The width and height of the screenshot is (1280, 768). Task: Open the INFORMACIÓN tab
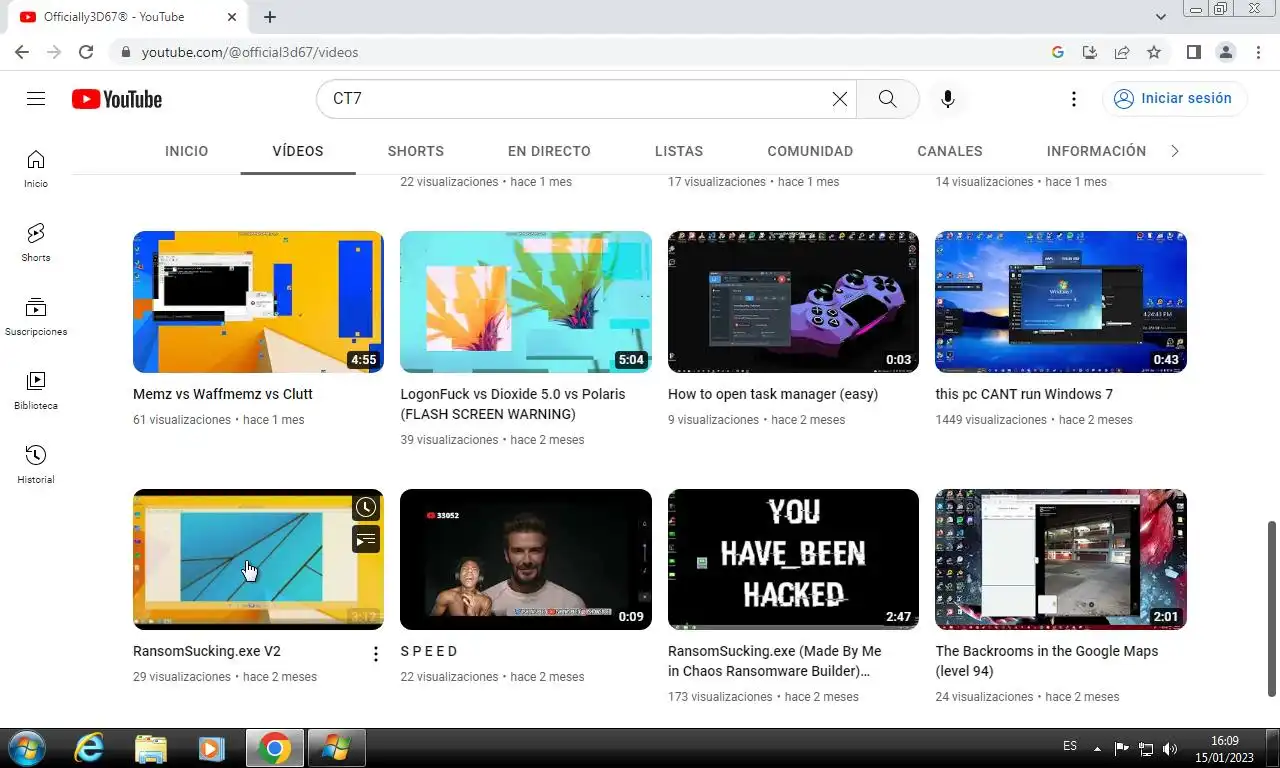pyautogui.click(x=1096, y=151)
